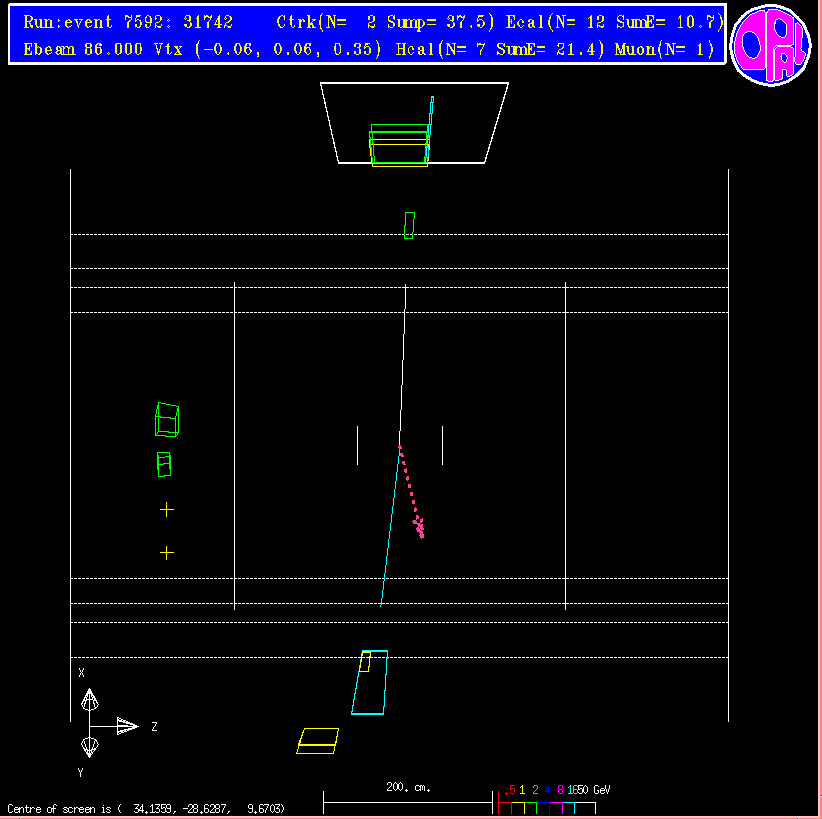Viewport: 822px width, 819px height.
Task: Select the upper yellow cross marker
Action: 167,509
